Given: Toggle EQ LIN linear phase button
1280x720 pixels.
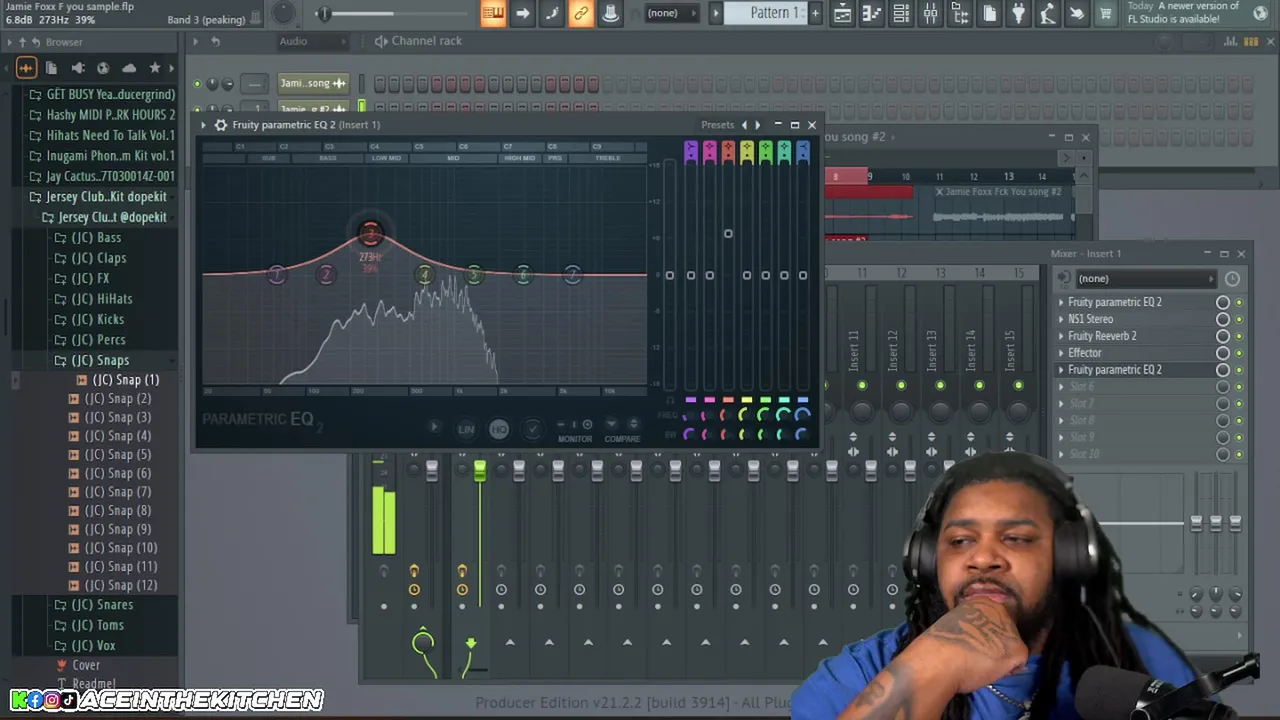Looking at the screenshot, I should 466,429.
